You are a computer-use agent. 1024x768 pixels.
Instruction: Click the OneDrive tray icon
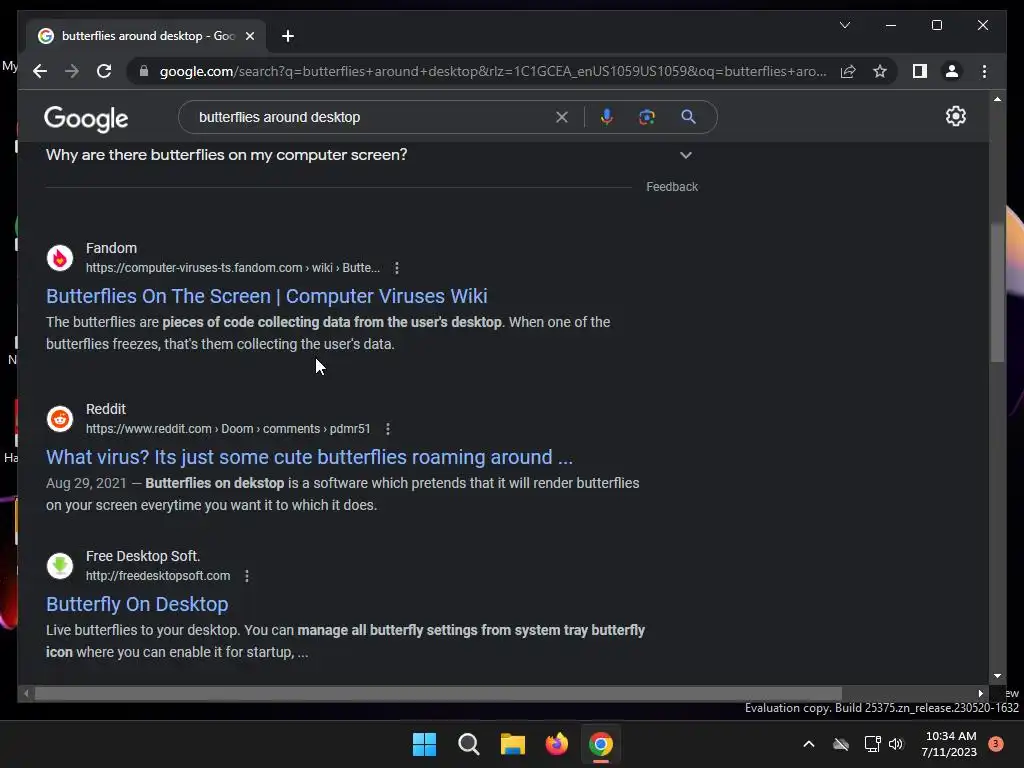coord(841,744)
